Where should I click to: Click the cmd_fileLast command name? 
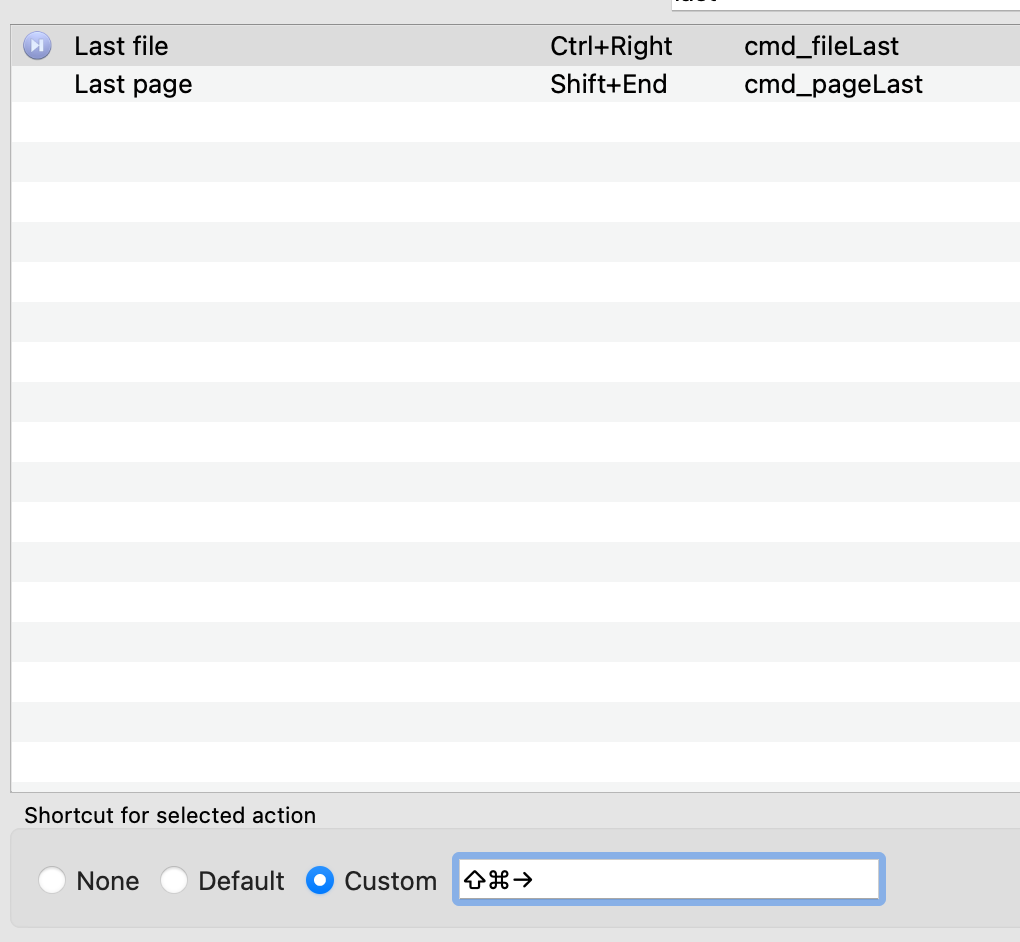point(821,46)
